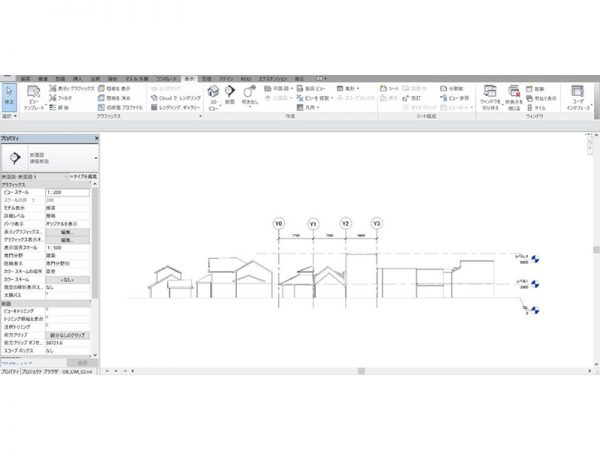Click the Color Scheme <none> button

(x=67, y=280)
